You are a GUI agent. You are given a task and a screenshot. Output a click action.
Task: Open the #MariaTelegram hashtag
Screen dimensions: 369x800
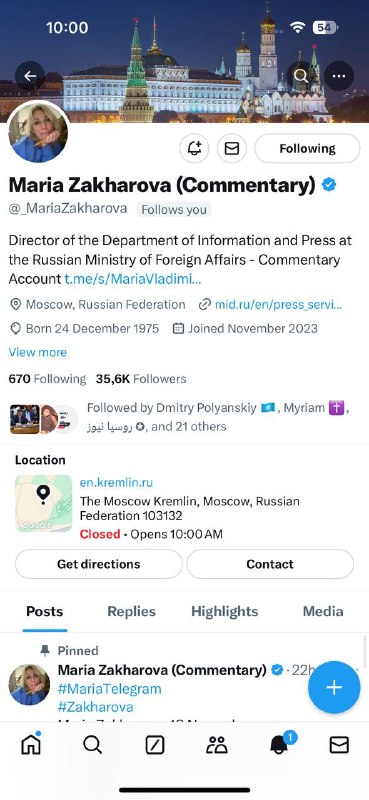pos(109,689)
